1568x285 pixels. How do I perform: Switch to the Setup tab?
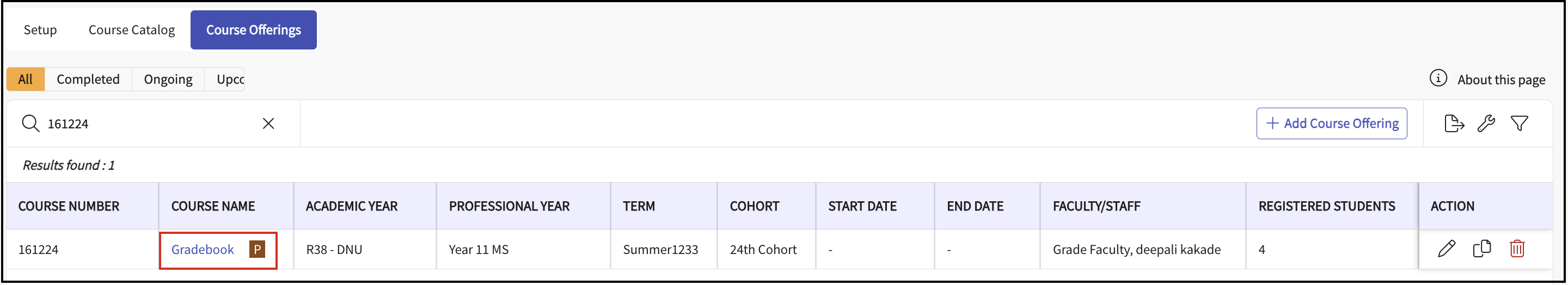pyautogui.click(x=40, y=30)
